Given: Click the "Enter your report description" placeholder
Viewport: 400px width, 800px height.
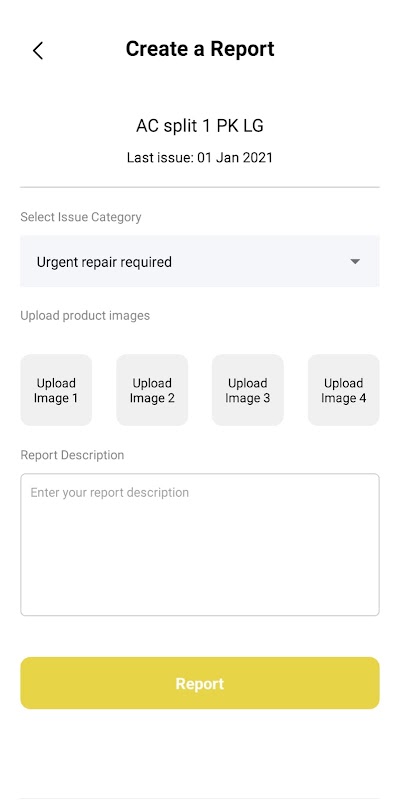Looking at the screenshot, I should (110, 492).
